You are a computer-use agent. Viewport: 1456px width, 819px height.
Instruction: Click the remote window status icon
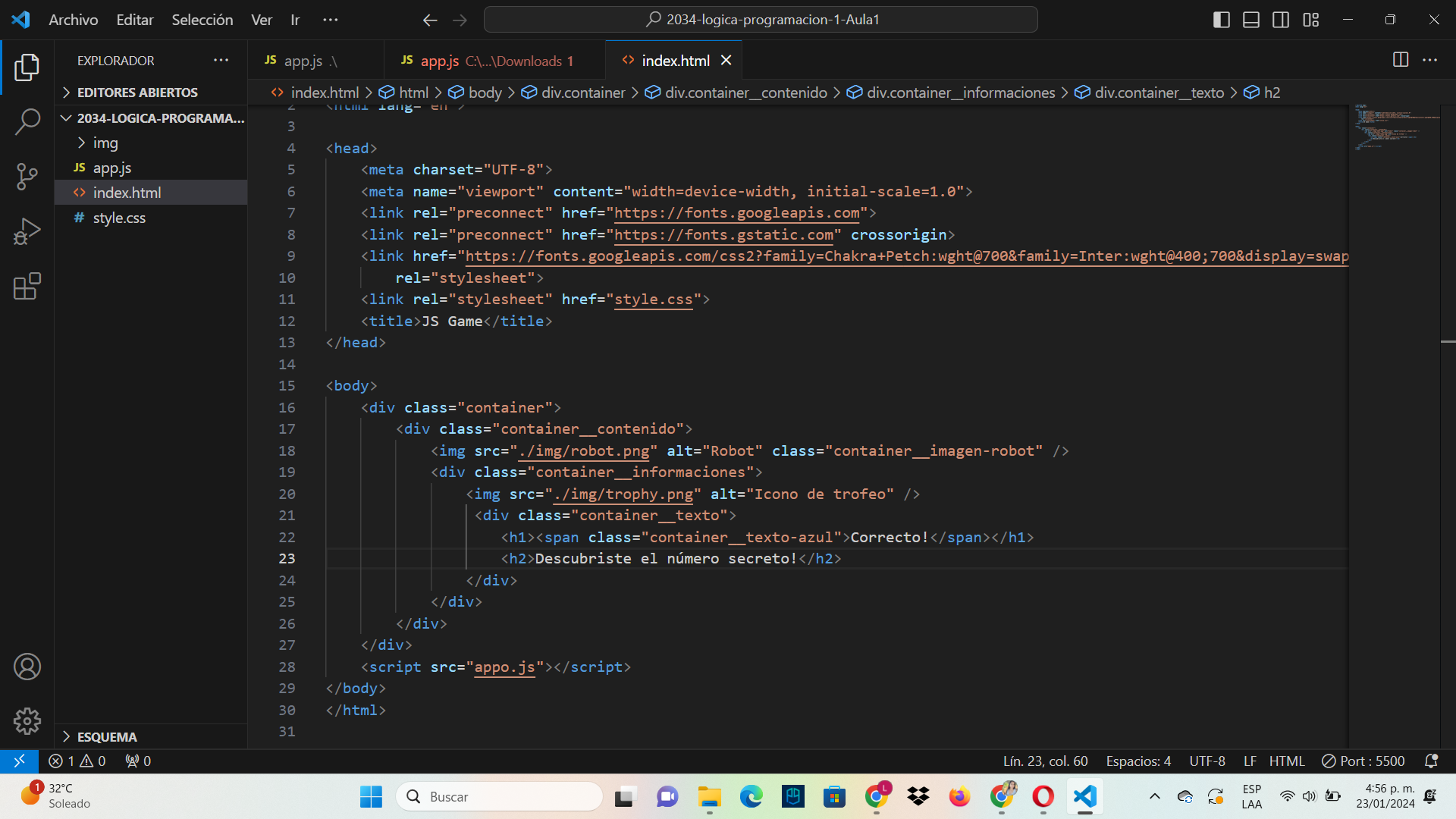click(x=19, y=761)
